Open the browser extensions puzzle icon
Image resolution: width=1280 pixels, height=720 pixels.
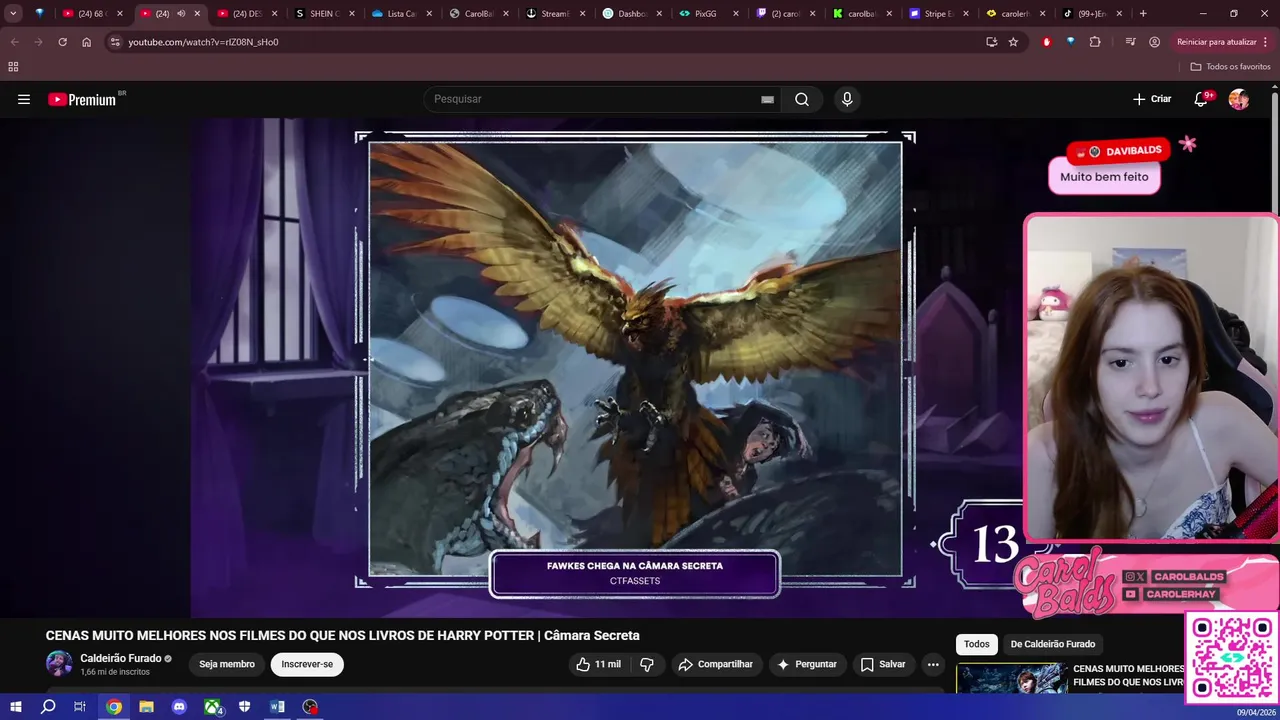pyautogui.click(x=1095, y=42)
